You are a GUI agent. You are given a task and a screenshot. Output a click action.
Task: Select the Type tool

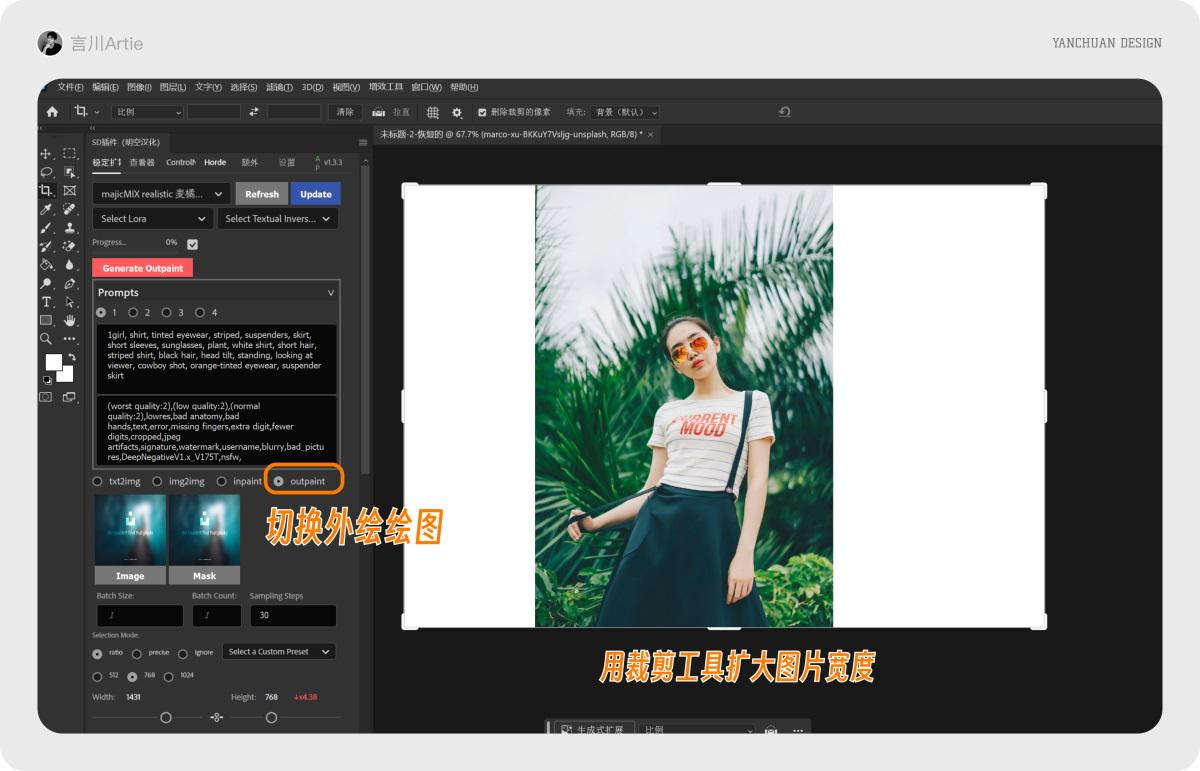45,301
